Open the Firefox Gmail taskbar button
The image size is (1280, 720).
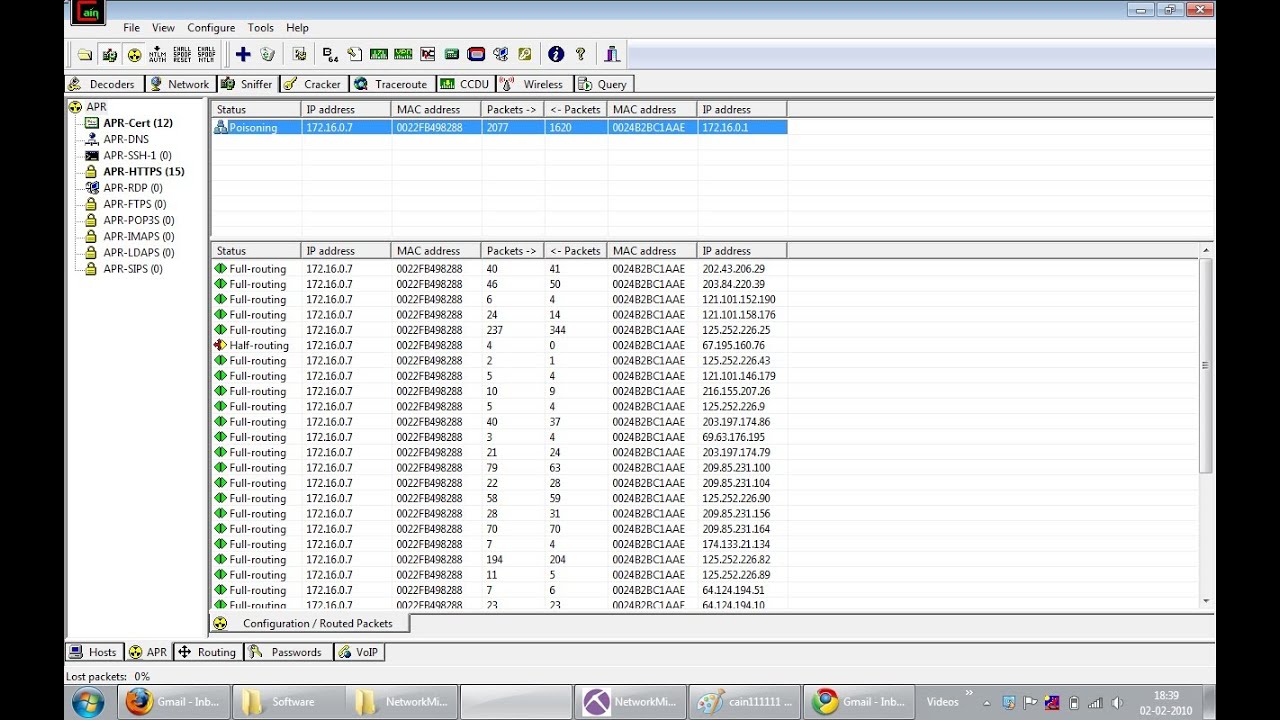point(174,702)
